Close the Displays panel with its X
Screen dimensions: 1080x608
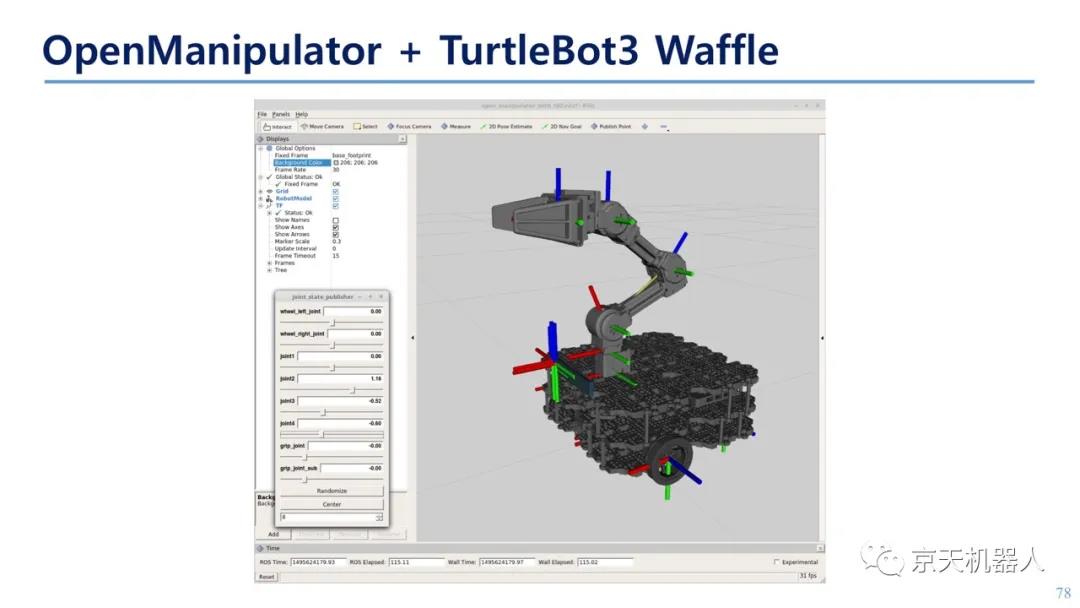coord(402,139)
